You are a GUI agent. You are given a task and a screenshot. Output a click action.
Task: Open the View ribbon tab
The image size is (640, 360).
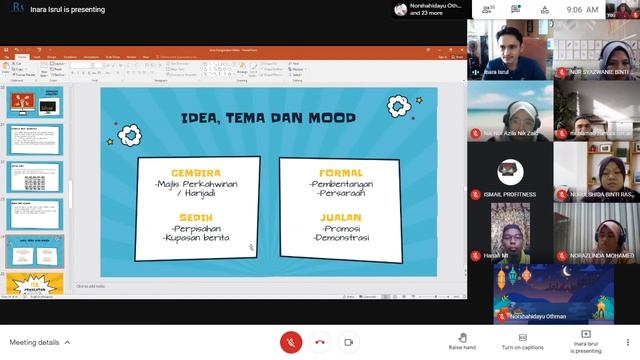pyautogui.click(x=146, y=57)
